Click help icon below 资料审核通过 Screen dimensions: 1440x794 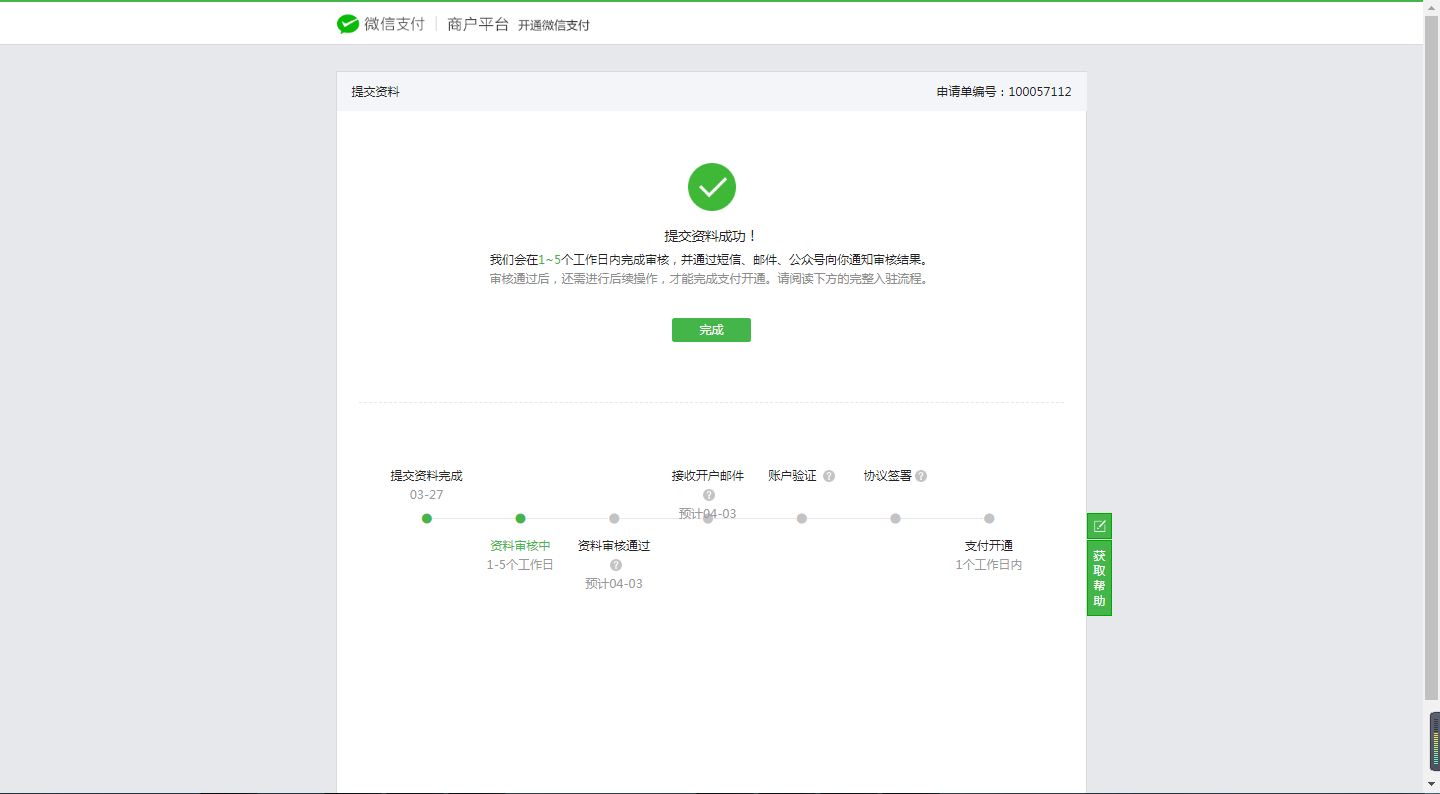click(615, 564)
